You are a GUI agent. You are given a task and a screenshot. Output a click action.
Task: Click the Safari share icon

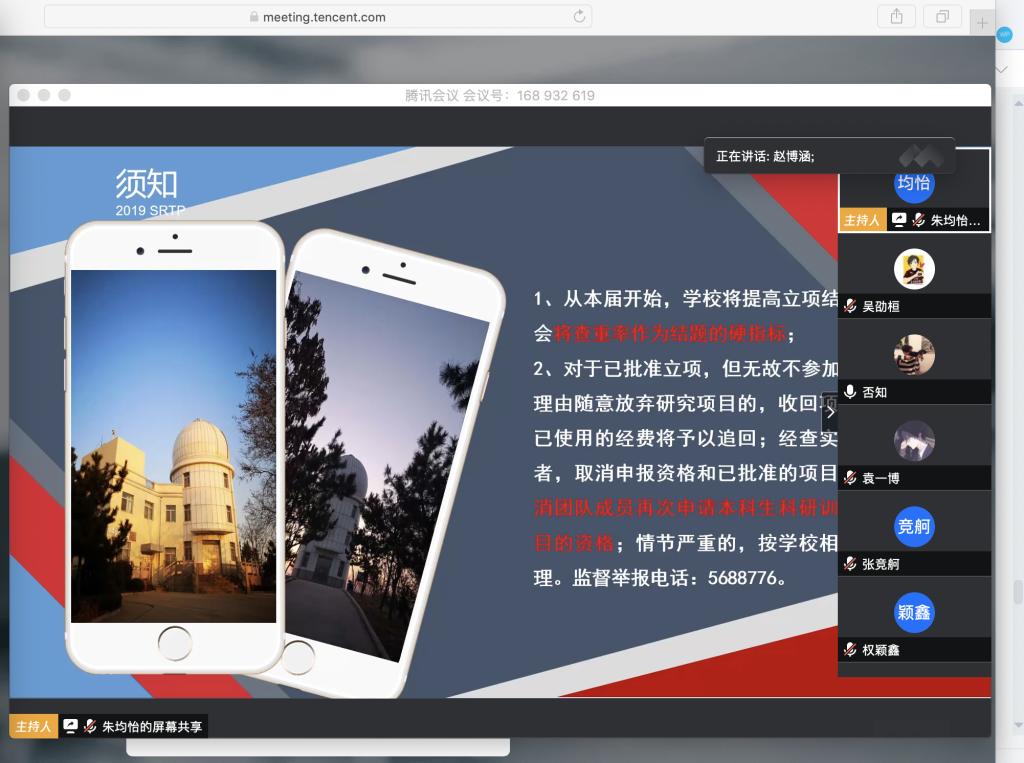point(896,16)
